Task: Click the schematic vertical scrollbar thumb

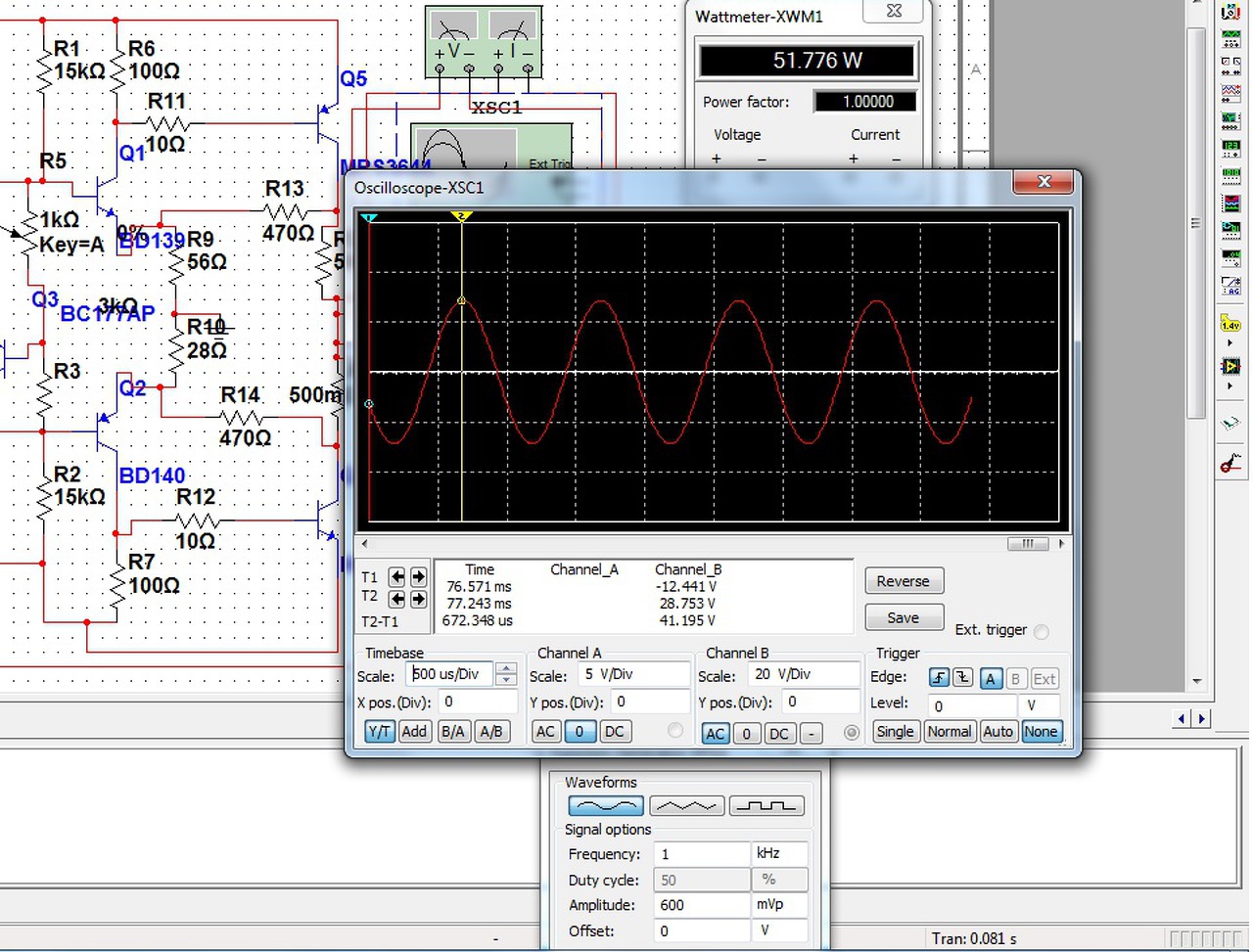Action: tap(1195, 223)
